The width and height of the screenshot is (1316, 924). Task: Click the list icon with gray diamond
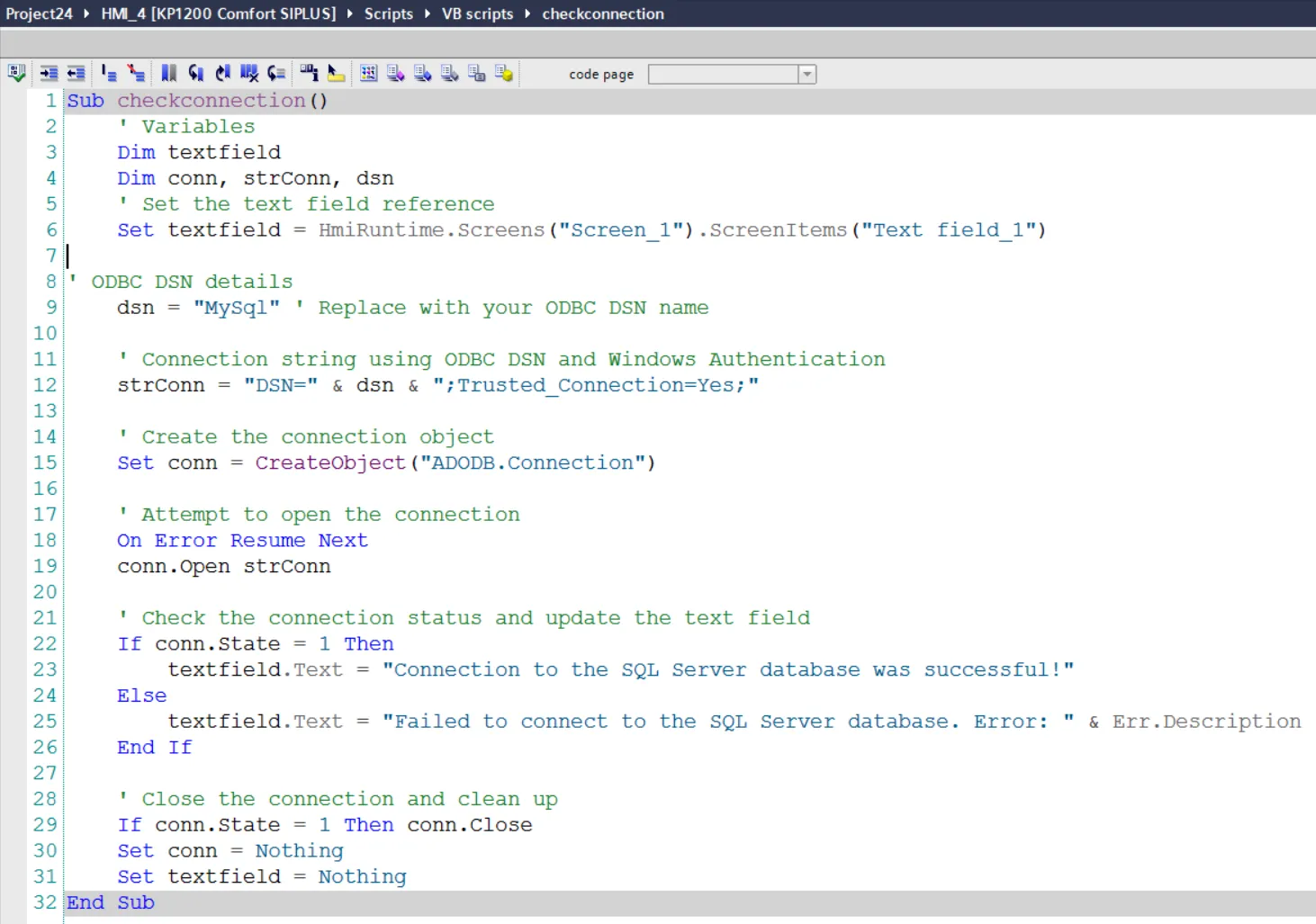(449, 74)
